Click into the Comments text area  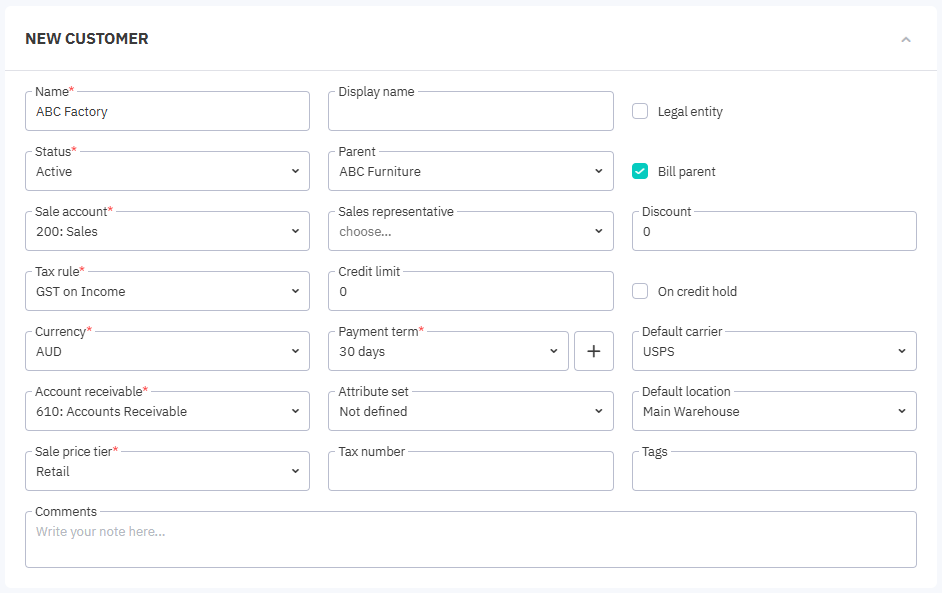tap(470, 541)
